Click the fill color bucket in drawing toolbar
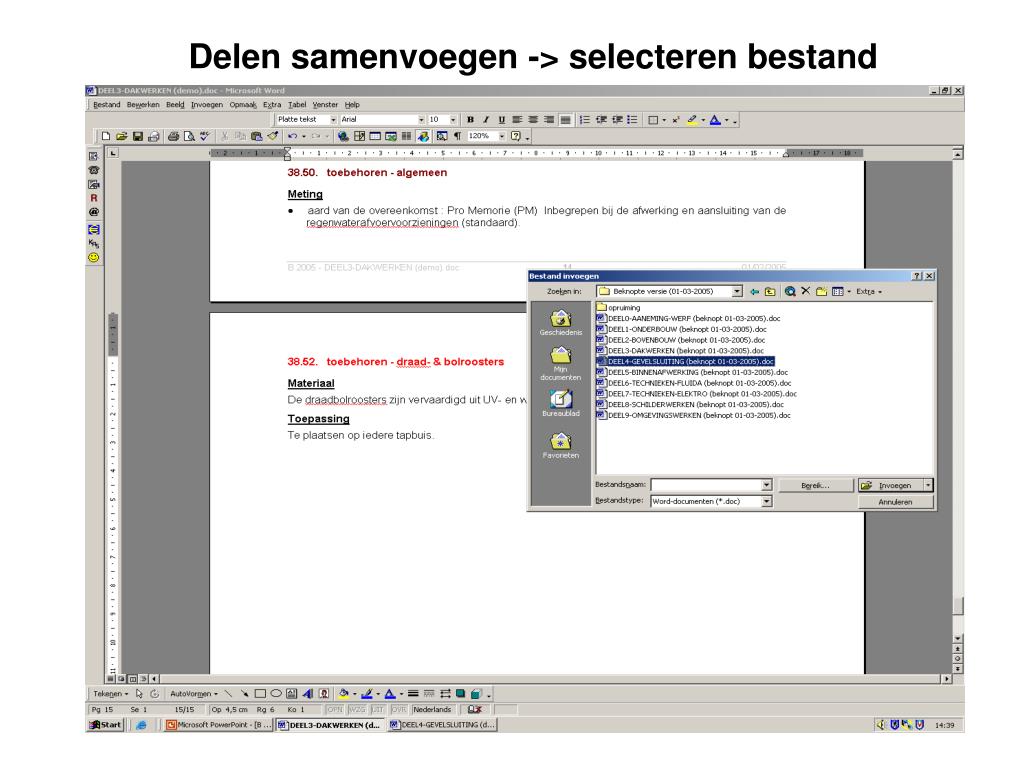 [344, 694]
